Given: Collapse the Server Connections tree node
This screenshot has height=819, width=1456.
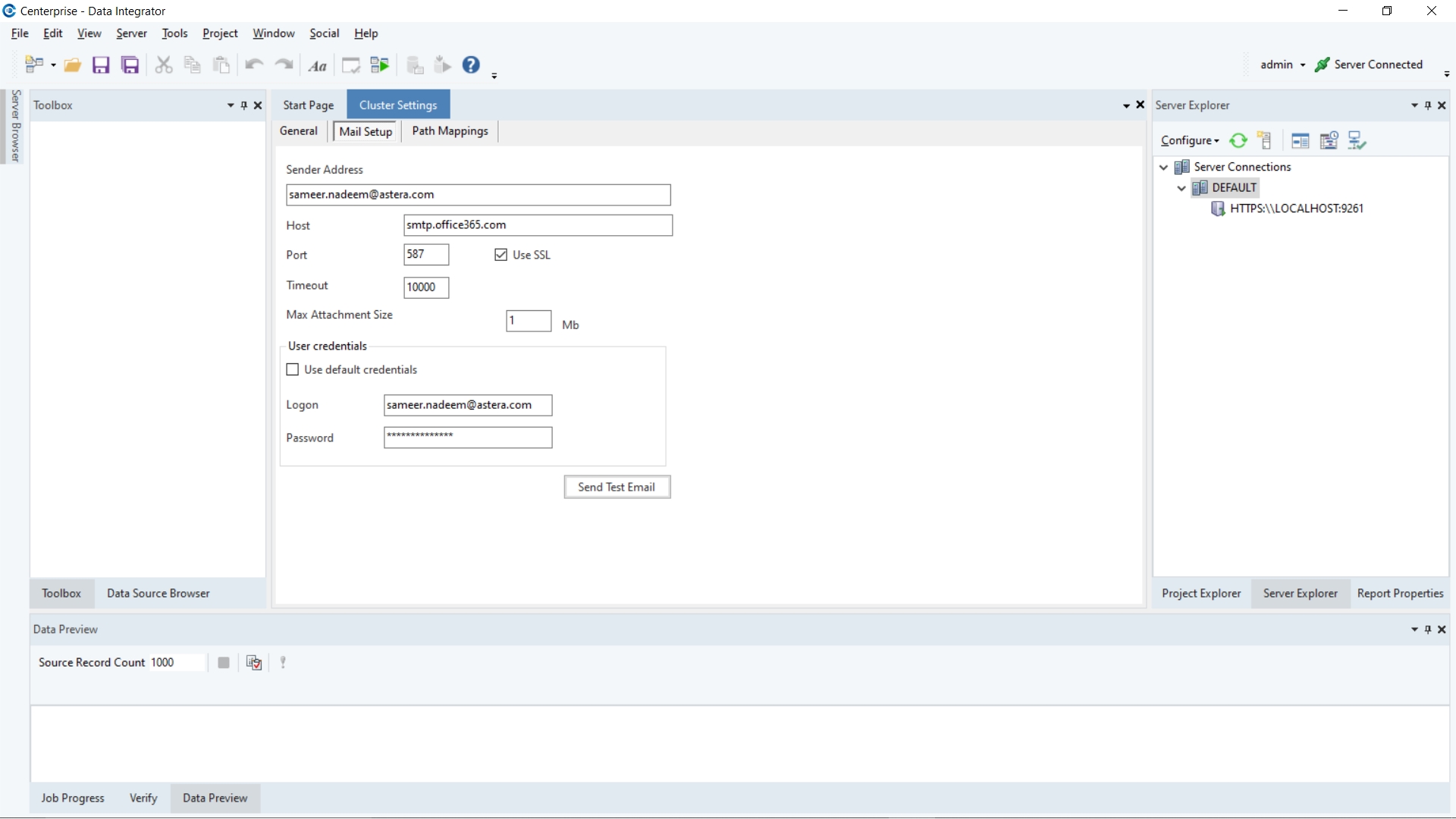Looking at the screenshot, I should (x=1164, y=167).
